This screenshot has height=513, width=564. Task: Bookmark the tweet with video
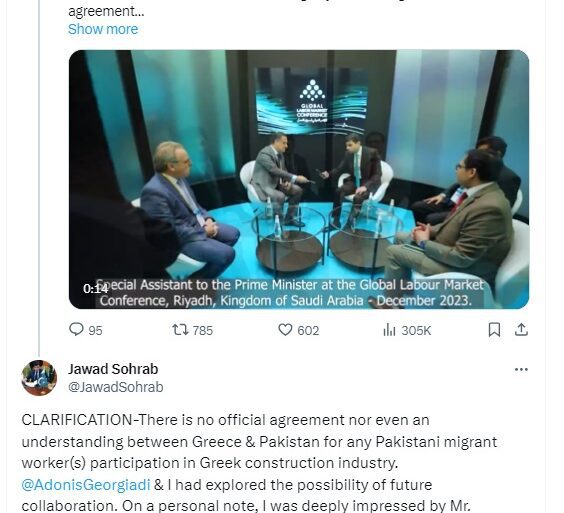click(x=494, y=330)
